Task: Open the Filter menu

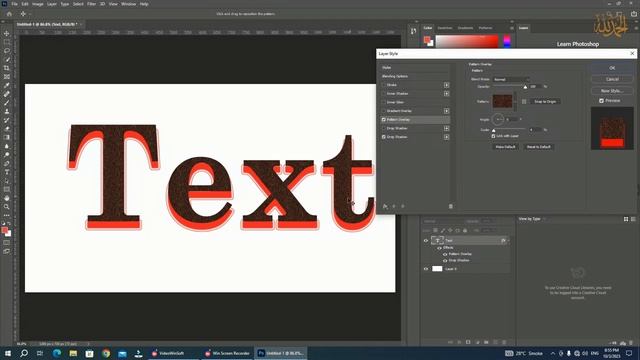Action: pos(91,4)
